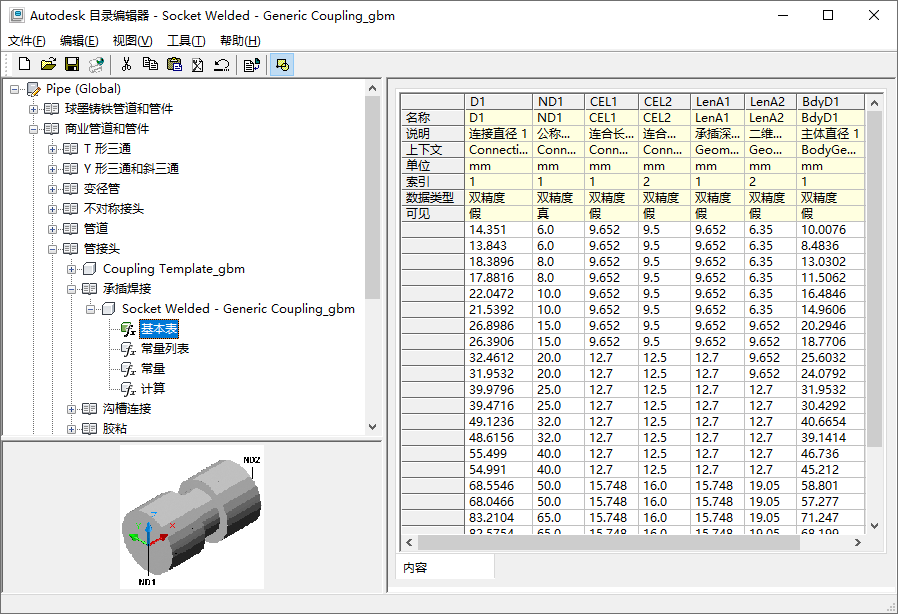Click the table's horizontal scrollbar thumb
This screenshot has width=898, height=614.
pos(609,542)
